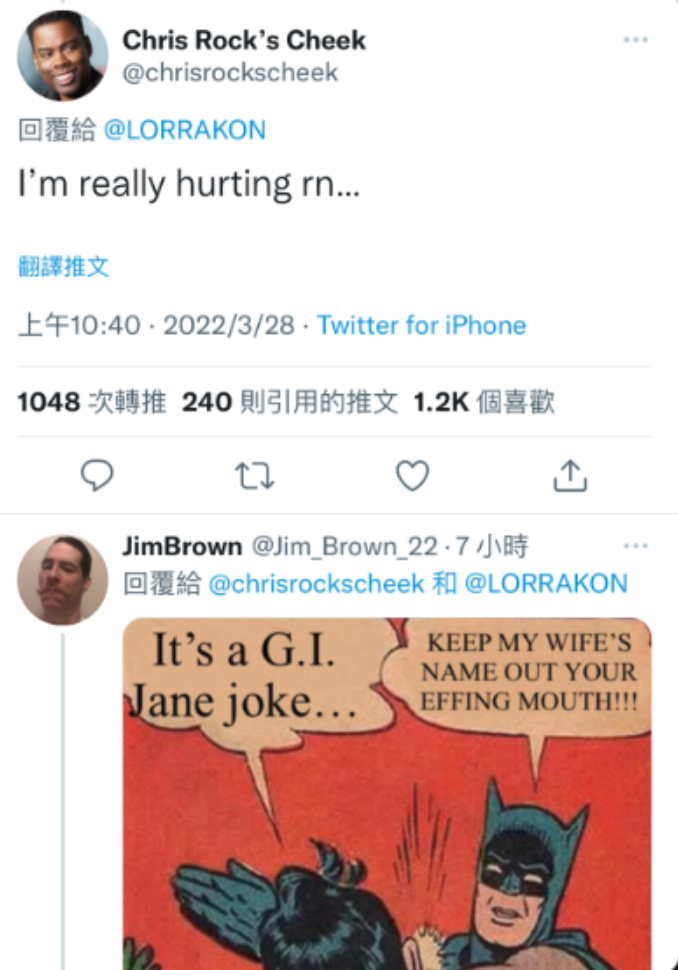Open the Batman slapping Robin meme image

(x=387, y=794)
